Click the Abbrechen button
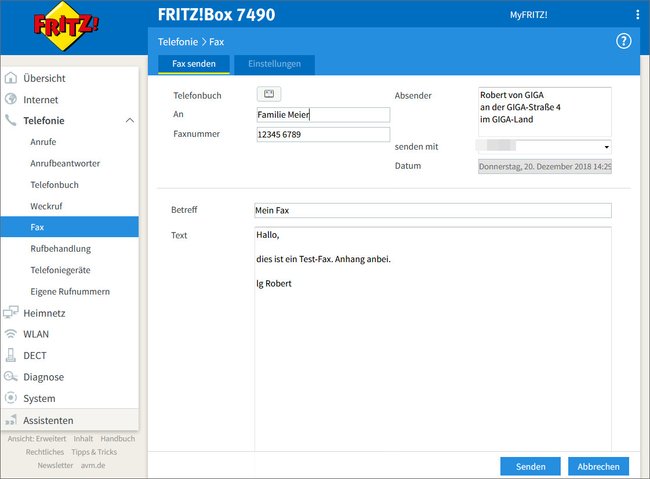 pyautogui.click(x=598, y=467)
